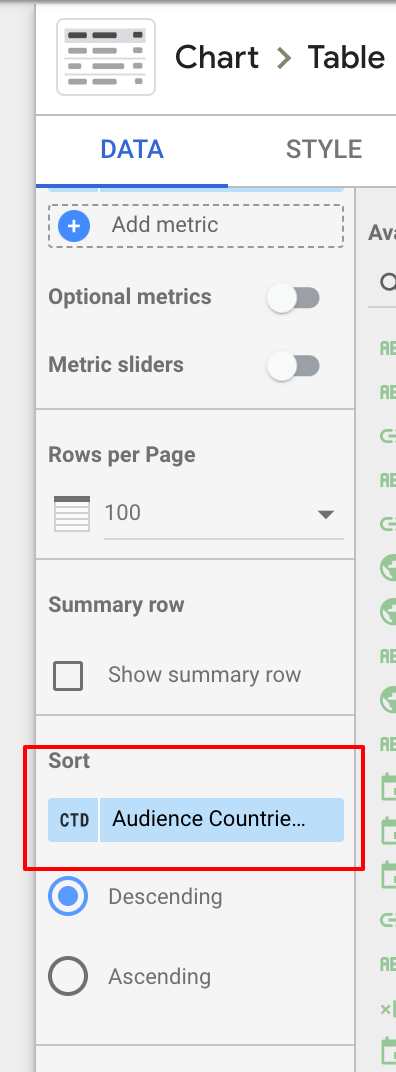
Task: Enable the Optional metrics toggle
Action: pyautogui.click(x=293, y=297)
